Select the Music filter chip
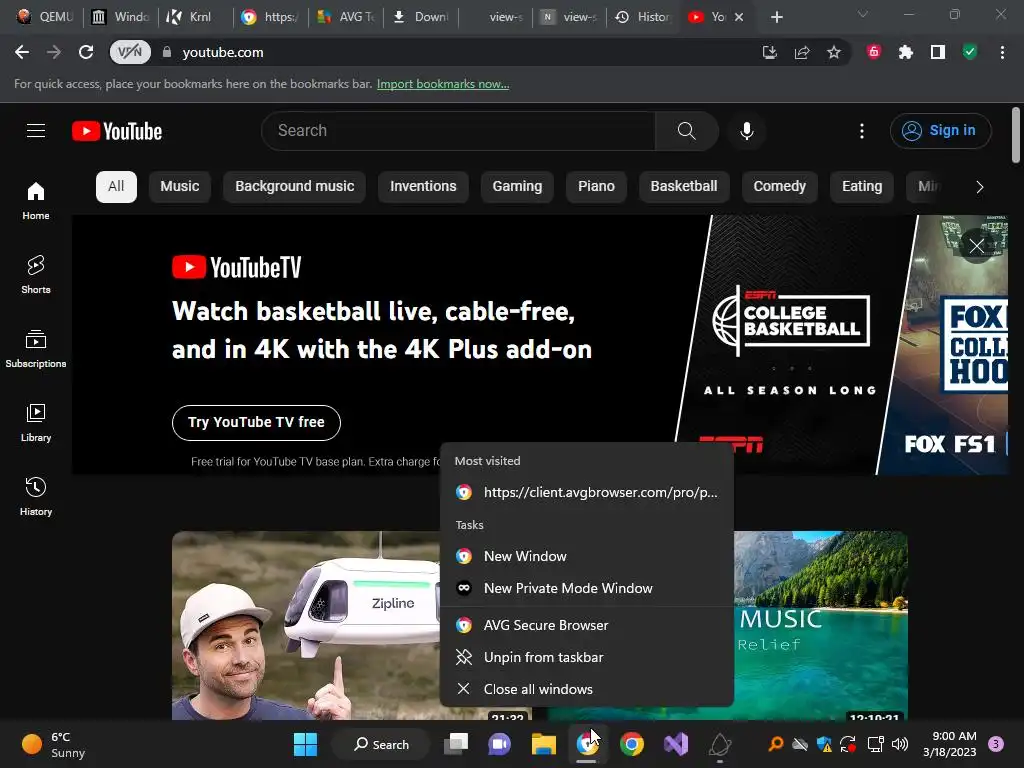1024x768 pixels. coord(180,187)
